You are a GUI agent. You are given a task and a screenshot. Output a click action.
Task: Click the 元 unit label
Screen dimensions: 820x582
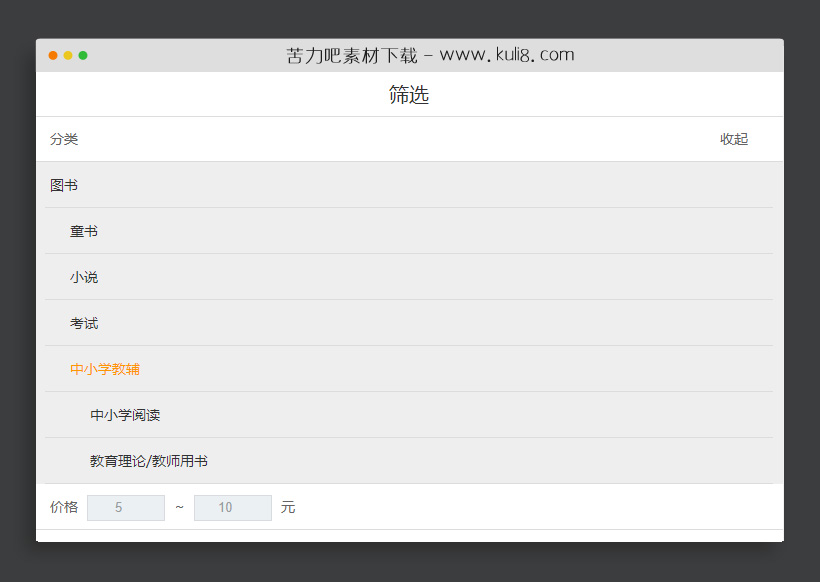pos(288,507)
